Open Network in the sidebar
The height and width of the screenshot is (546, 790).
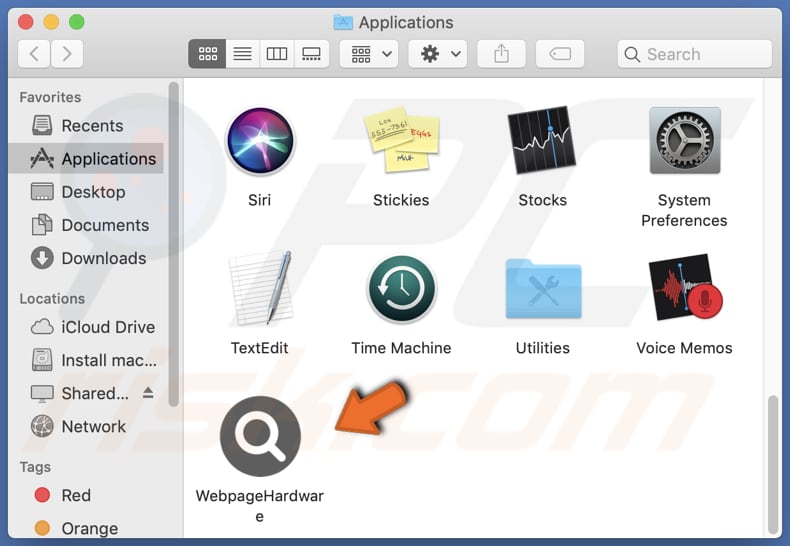[86, 427]
